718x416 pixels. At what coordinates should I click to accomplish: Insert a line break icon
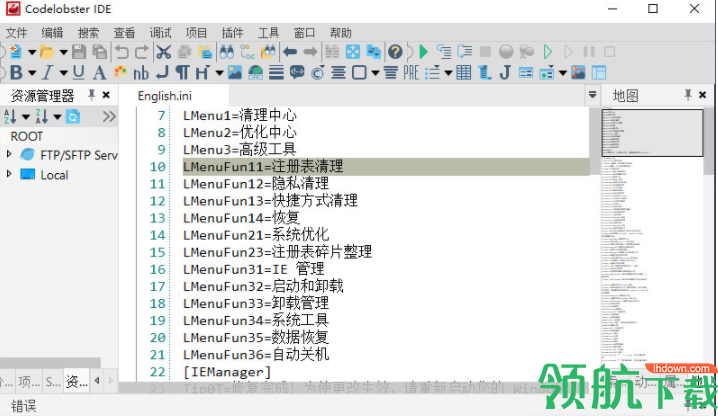(x=162, y=72)
